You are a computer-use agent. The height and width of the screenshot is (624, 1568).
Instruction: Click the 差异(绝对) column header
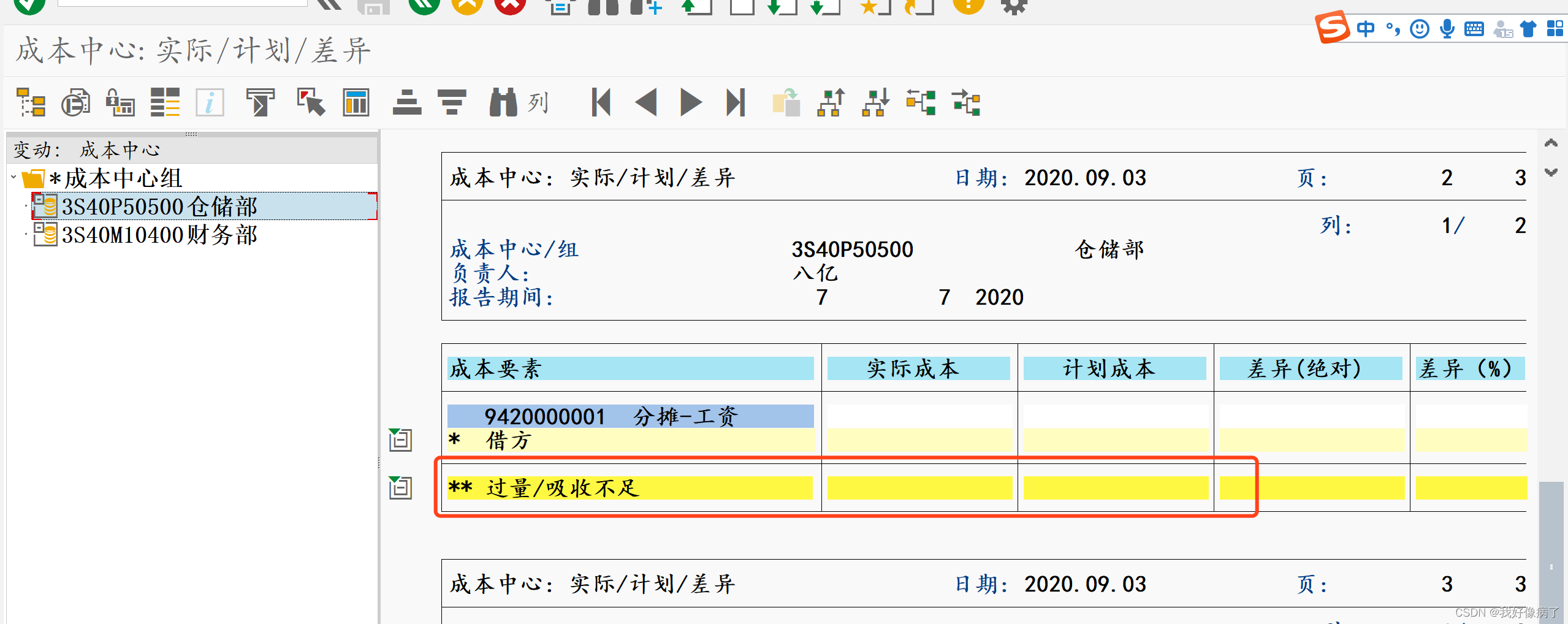[x=1311, y=368]
